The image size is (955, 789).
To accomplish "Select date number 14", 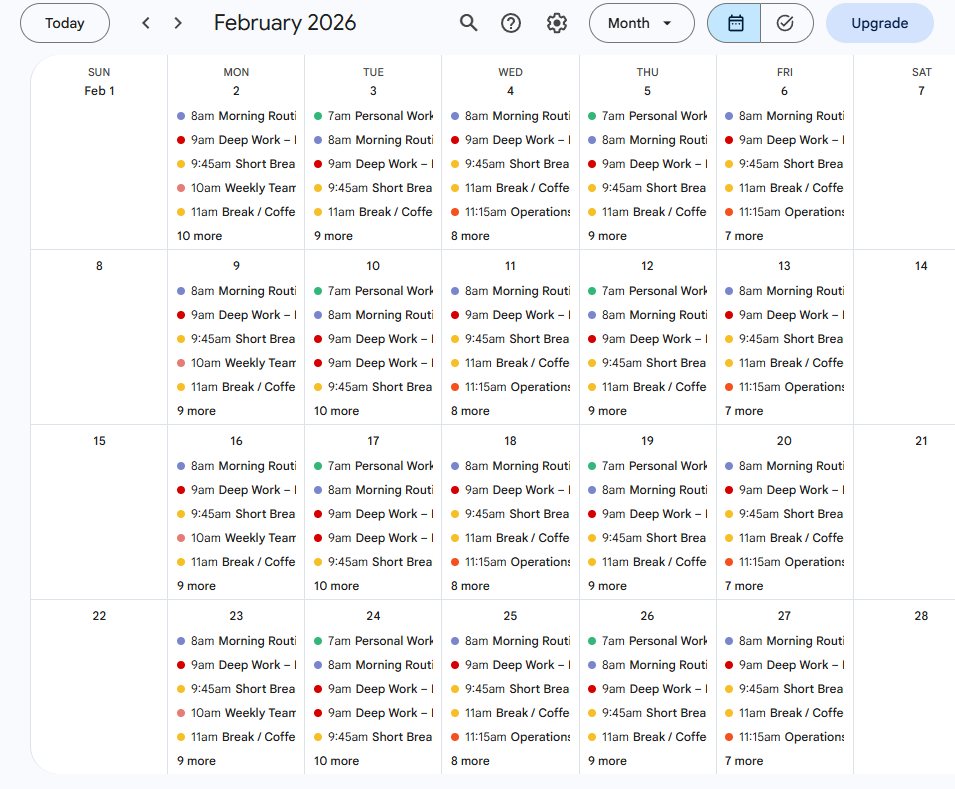I will [921, 266].
